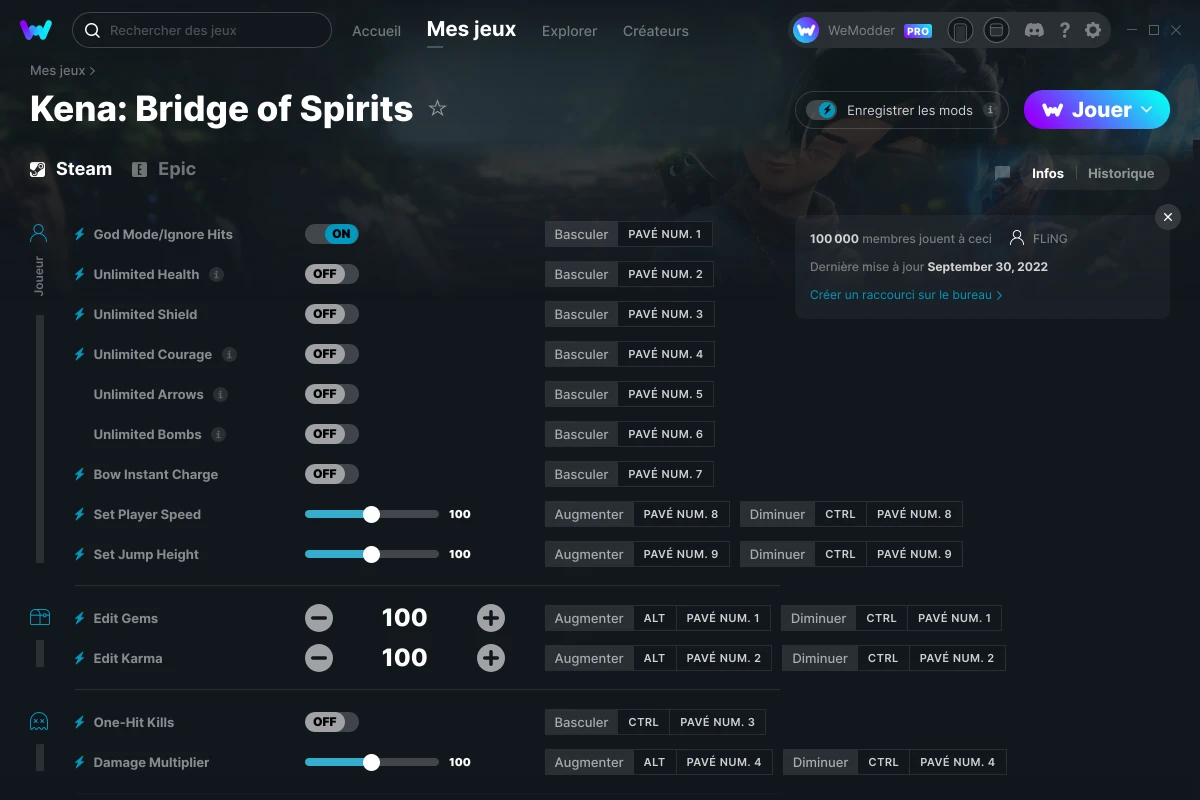
Task: Enable Unlimited Shield toggle
Action: click(332, 314)
